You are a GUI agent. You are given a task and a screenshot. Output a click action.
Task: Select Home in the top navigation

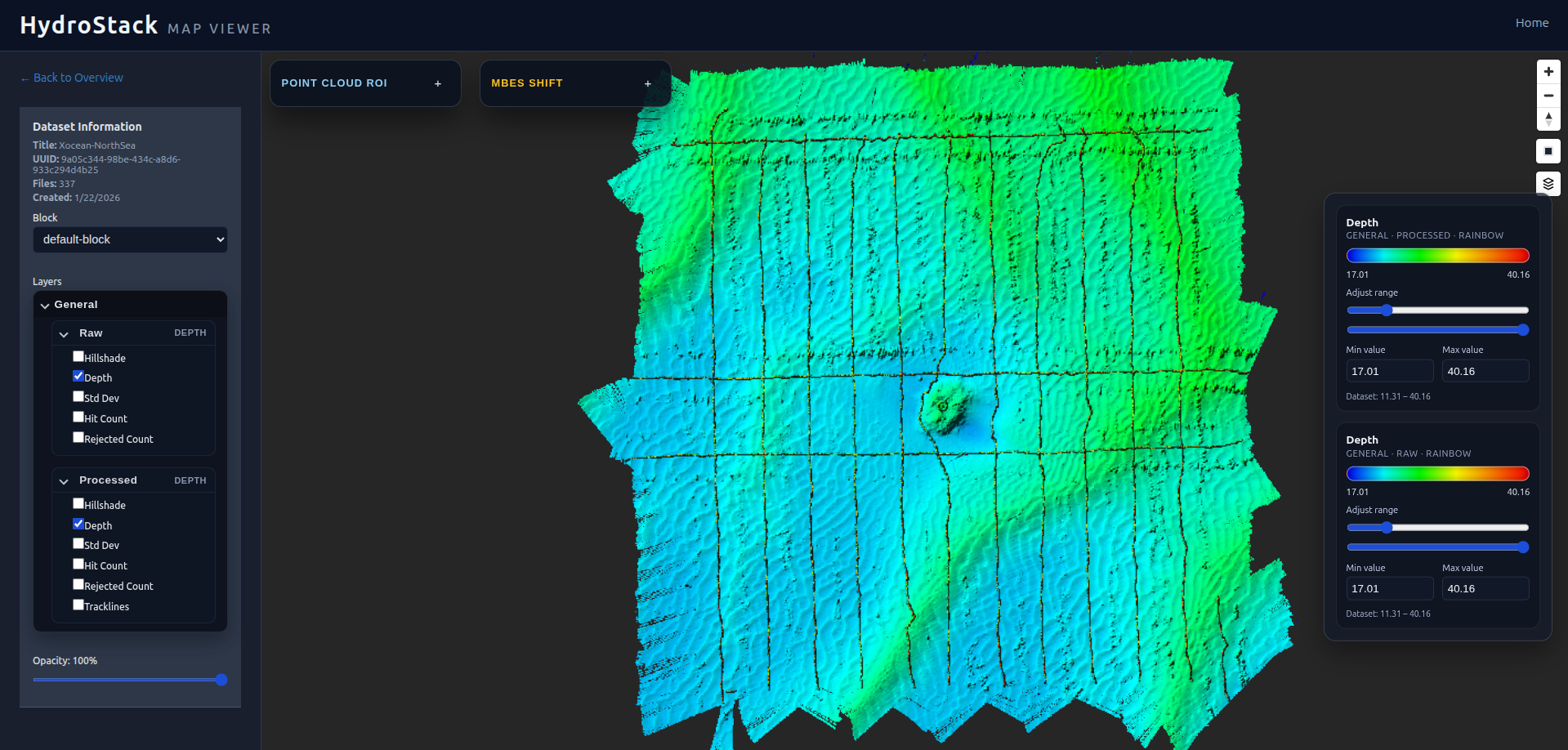tap(1532, 22)
